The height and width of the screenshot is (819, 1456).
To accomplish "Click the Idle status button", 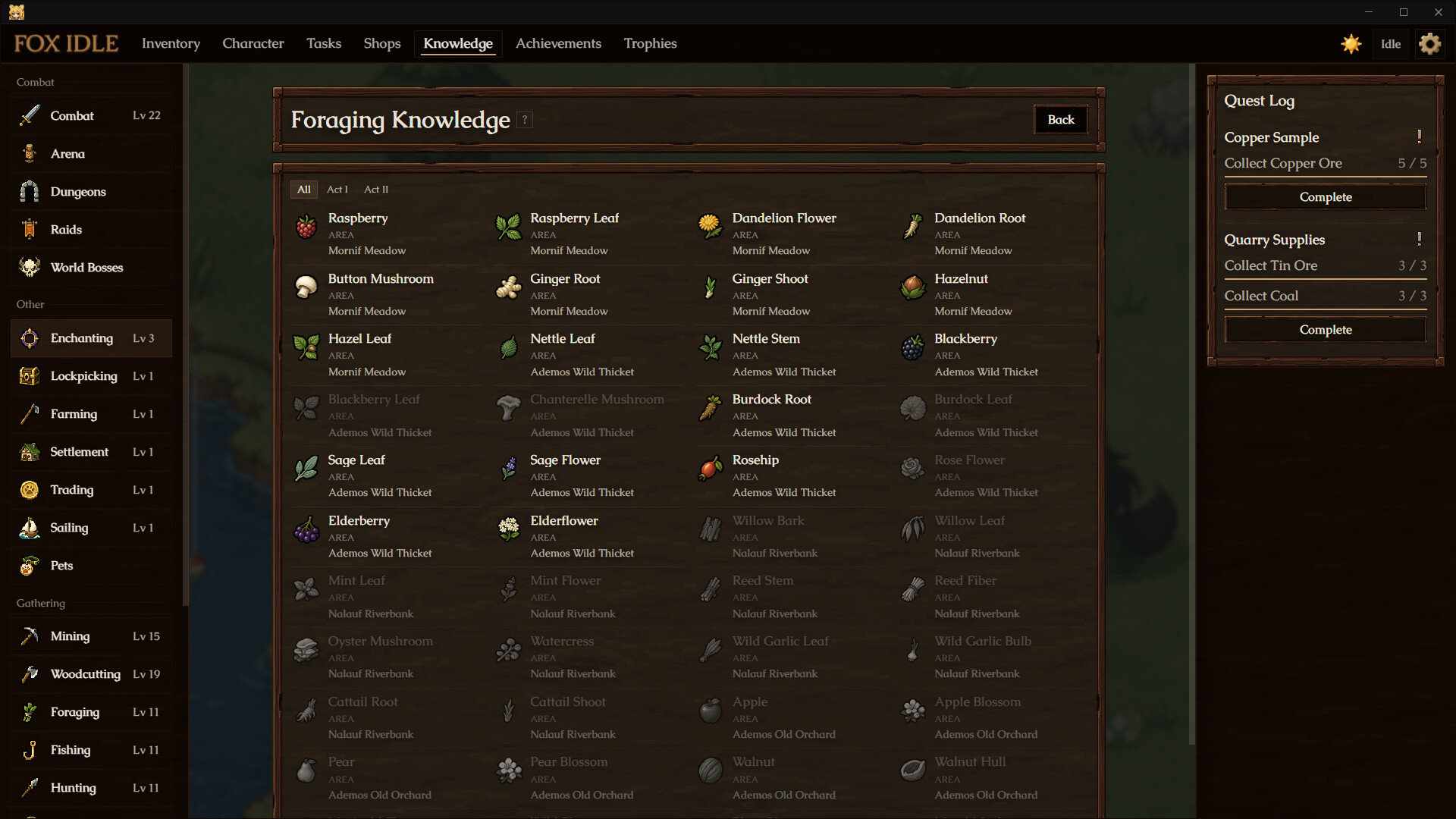I will [1391, 44].
